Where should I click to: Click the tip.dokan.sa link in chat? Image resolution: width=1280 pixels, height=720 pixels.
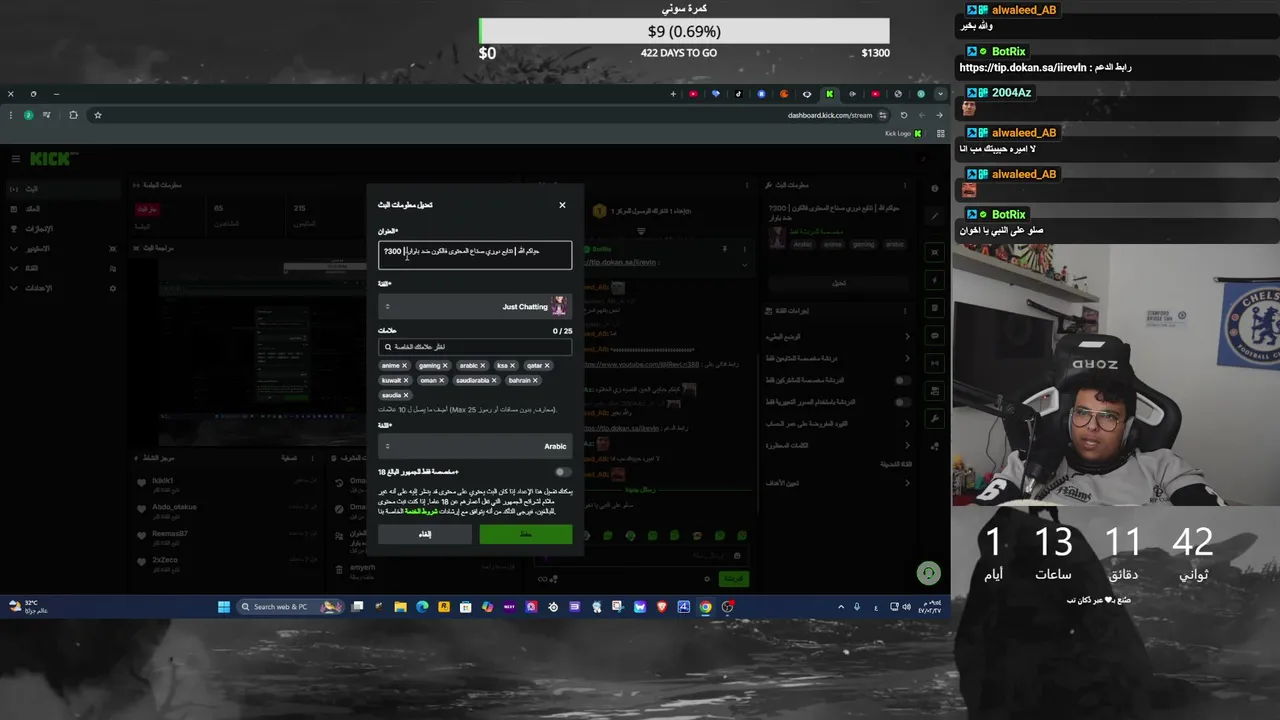[x=621, y=262]
